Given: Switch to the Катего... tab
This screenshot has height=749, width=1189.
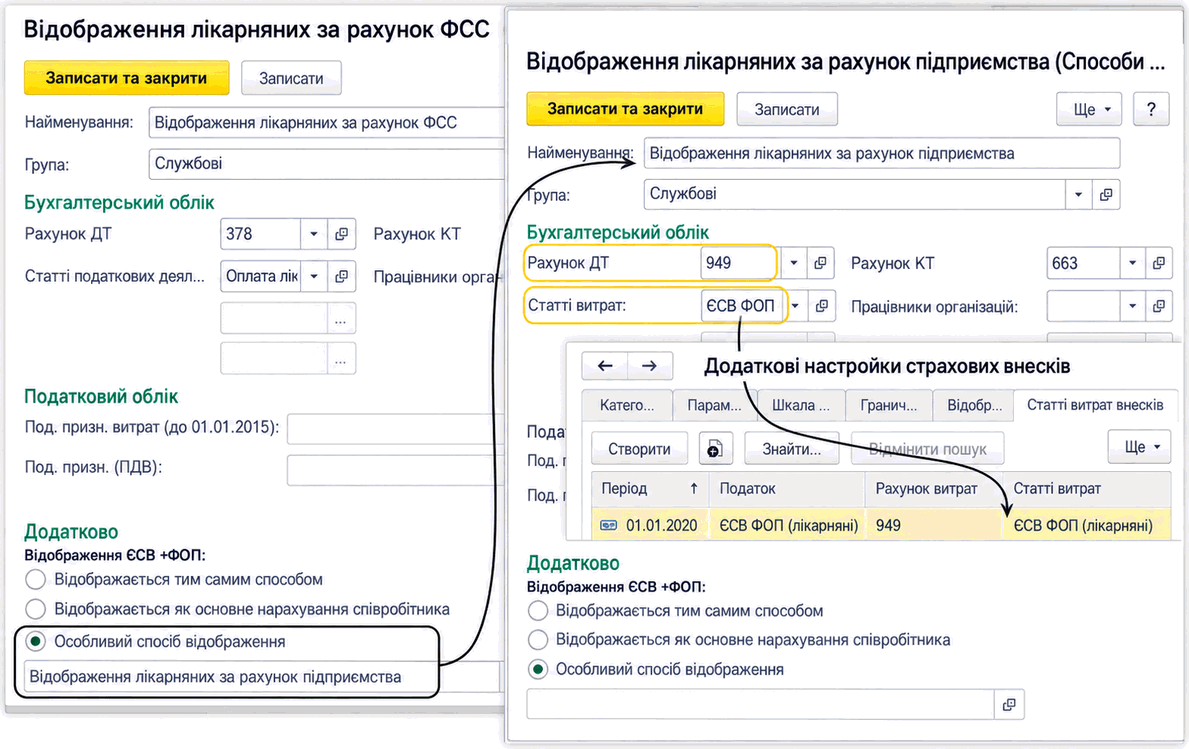Looking at the screenshot, I should tap(627, 406).
